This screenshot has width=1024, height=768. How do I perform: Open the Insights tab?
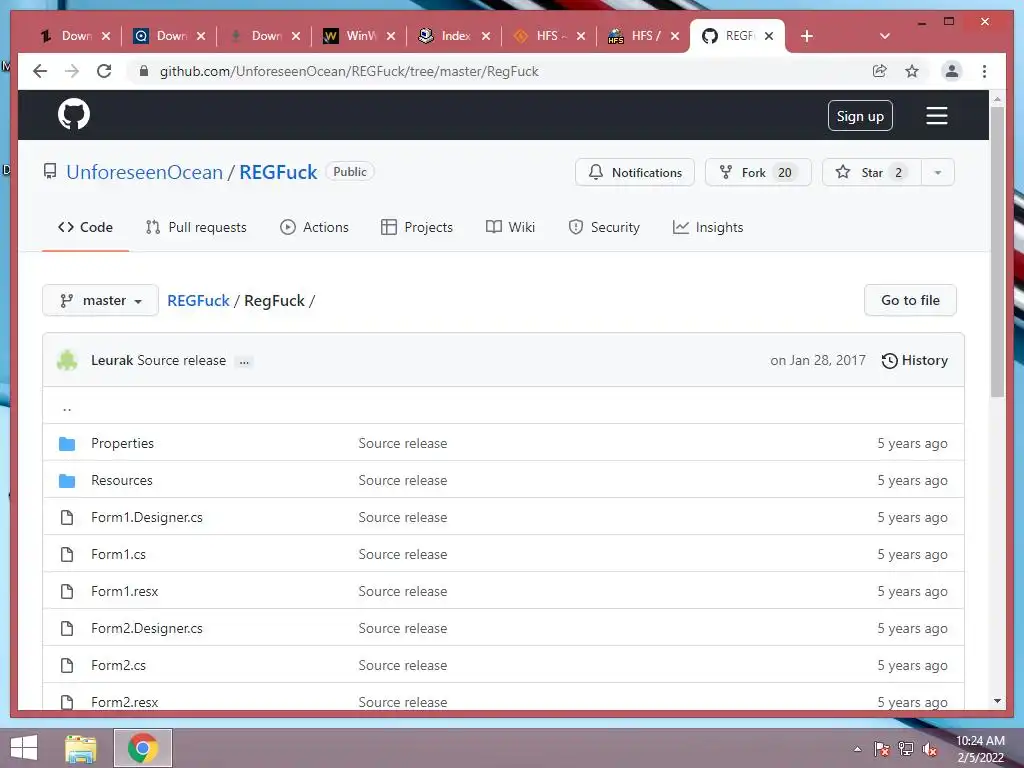pos(708,227)
